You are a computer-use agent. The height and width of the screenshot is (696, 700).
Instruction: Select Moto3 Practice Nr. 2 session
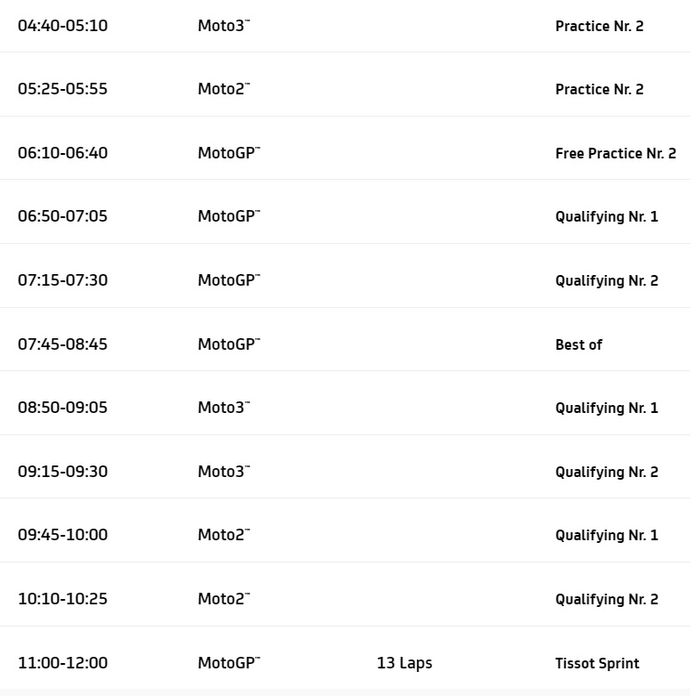click(x=599, y=26)
